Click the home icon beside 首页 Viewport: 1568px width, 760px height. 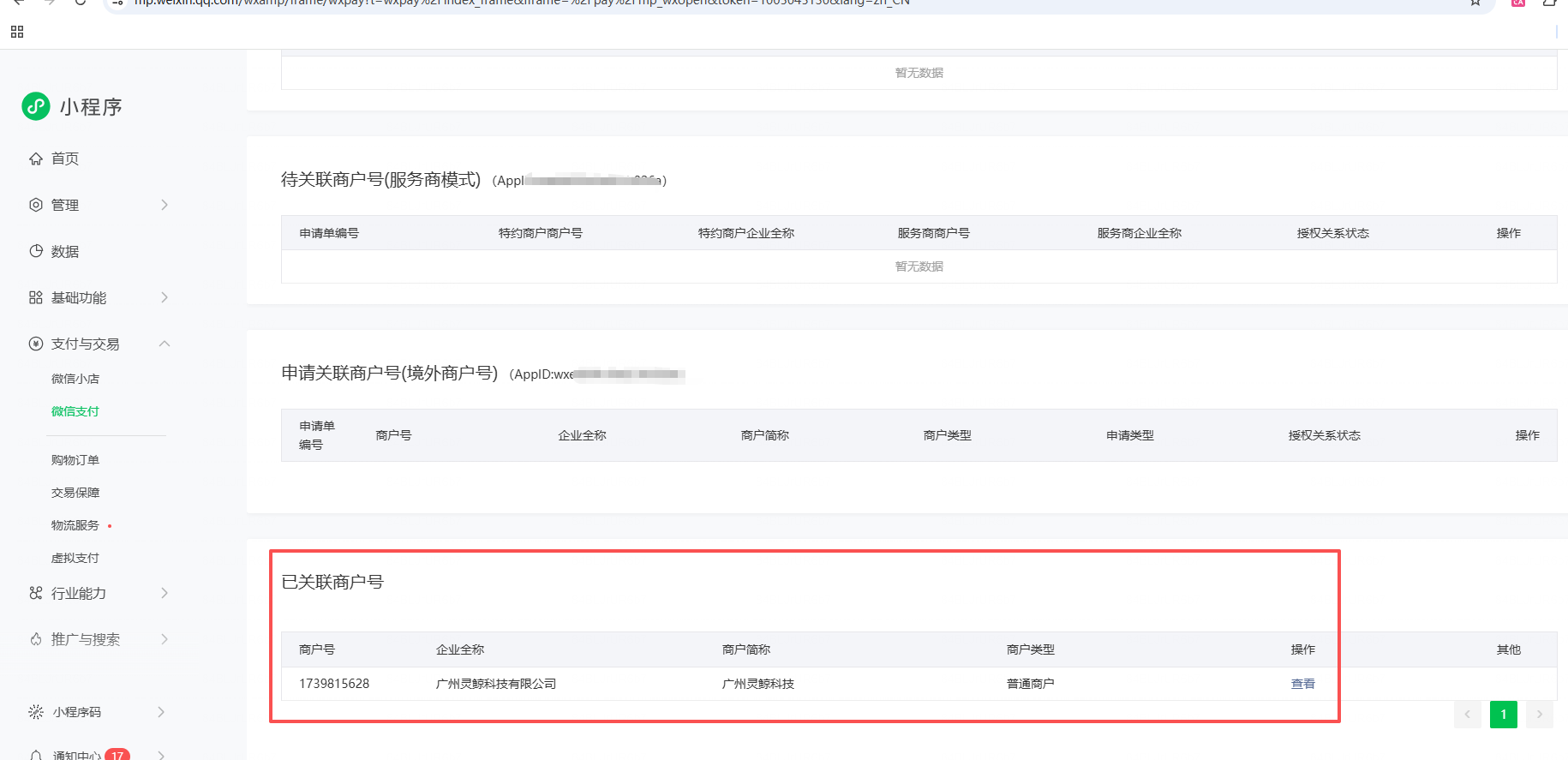(36, 159)
